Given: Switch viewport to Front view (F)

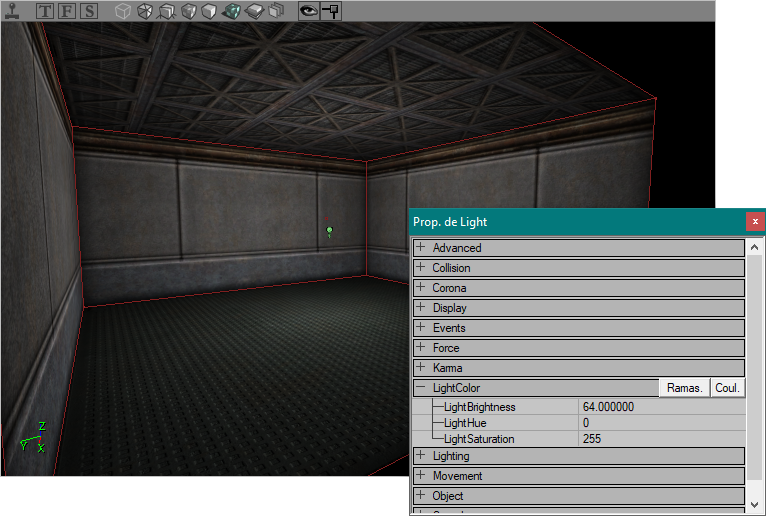Looking at the screenshot, I should click(x=68, y=12).
